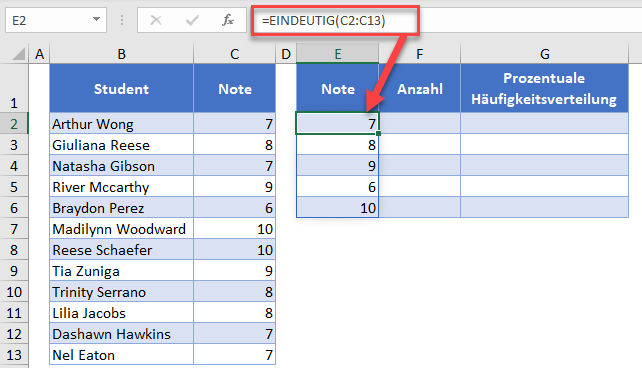Select the Reese Schaefer cell
Screen dimensions: 642x368
[121, 250]
